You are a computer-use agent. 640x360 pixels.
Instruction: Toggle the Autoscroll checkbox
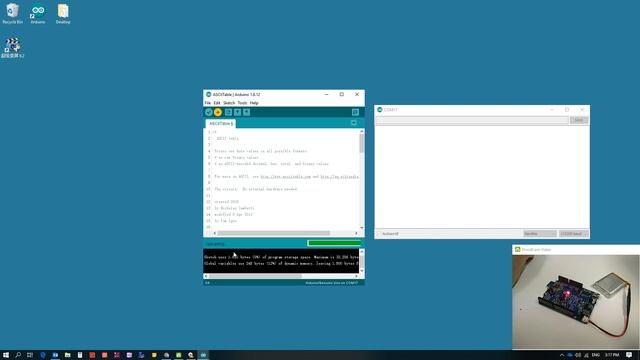coord(379,234)
